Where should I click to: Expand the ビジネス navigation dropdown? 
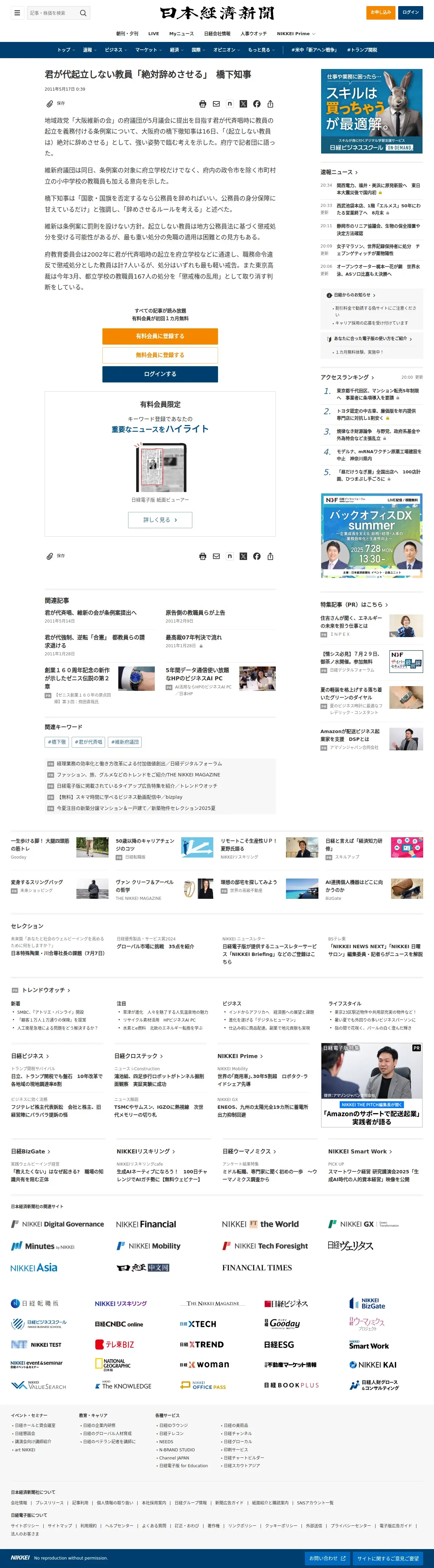pos(116,50)
